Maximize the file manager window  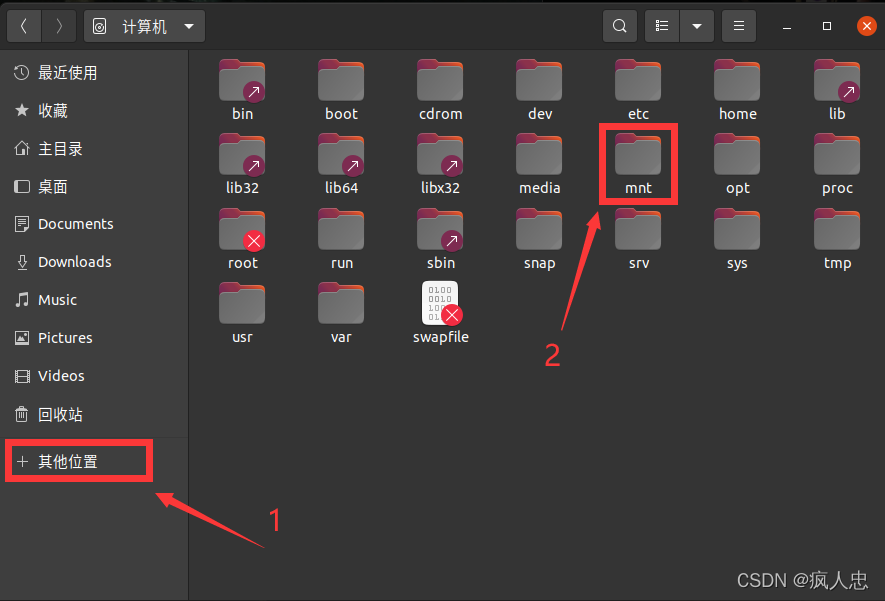click(x=827, y=26)
